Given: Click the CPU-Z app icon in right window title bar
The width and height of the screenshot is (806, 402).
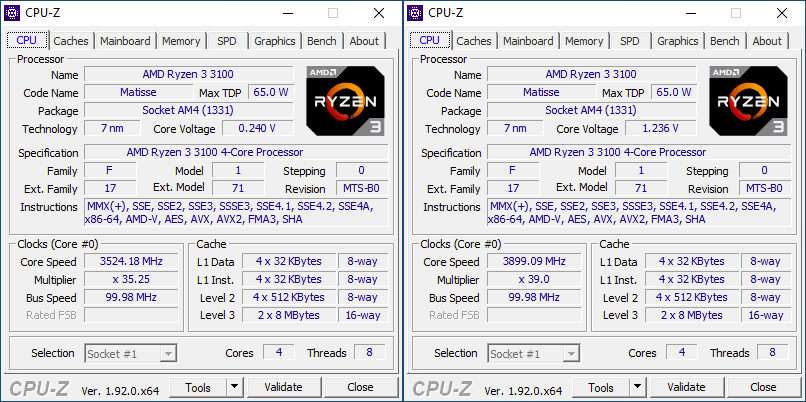Looking at the screenshot, I should pos(415,13).
